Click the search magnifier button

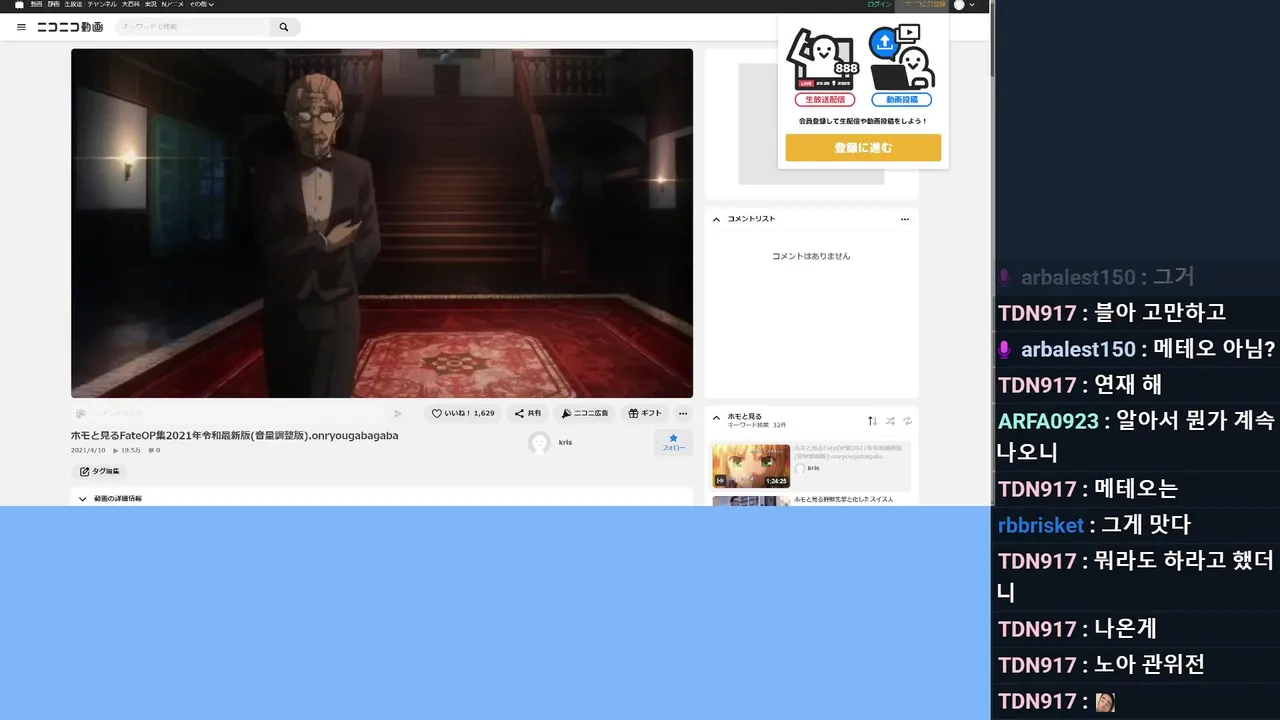pyautogui.click(x=284, y=27)
